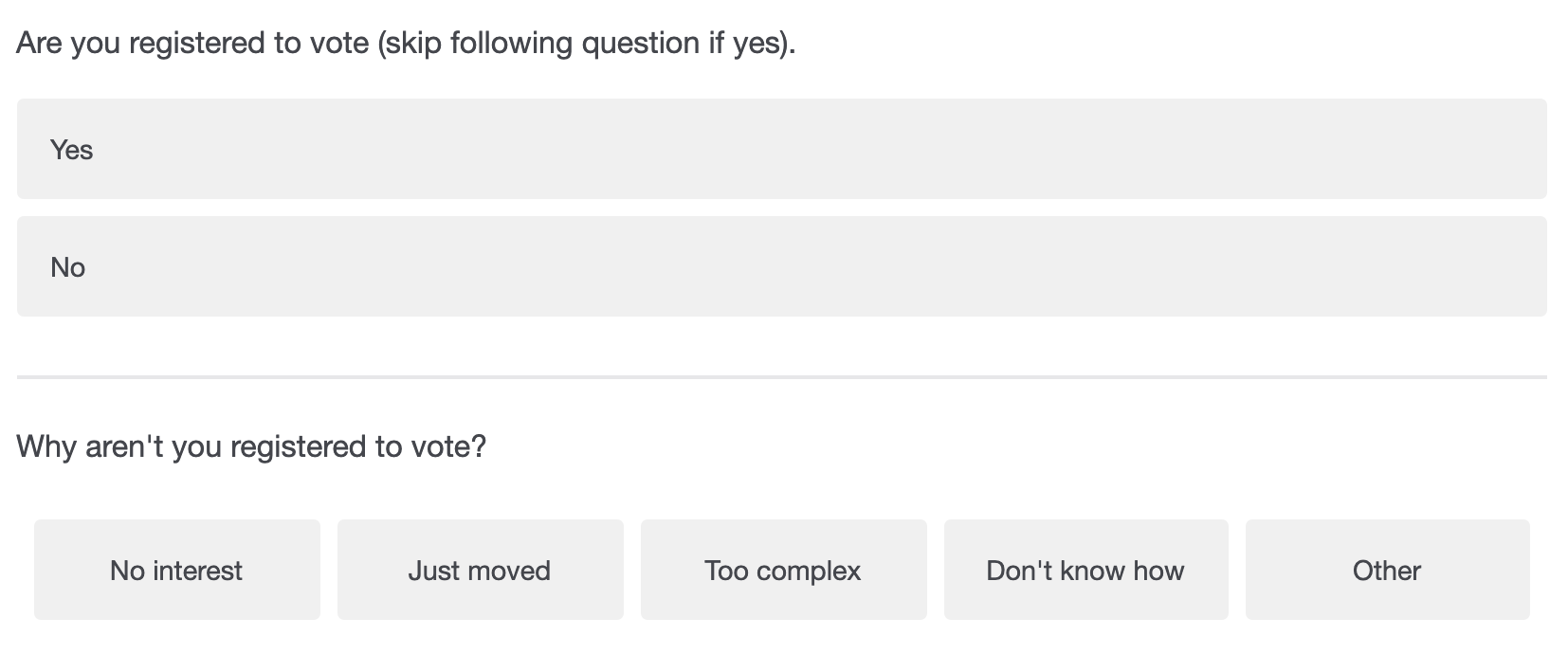Select the No answer option
This screenshot has width=1568, height=654.
coord(781,266)
